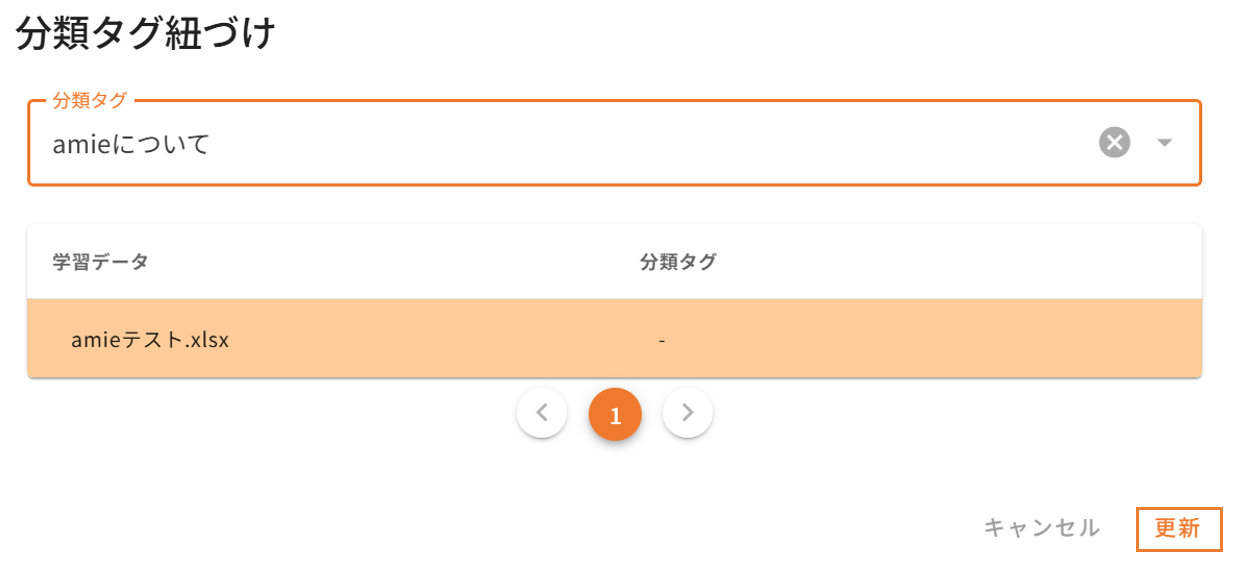Viewport: 1244px width, 571px height.
Task: Go to the next page with the right chevron
Action: click(x=687, y=413)
